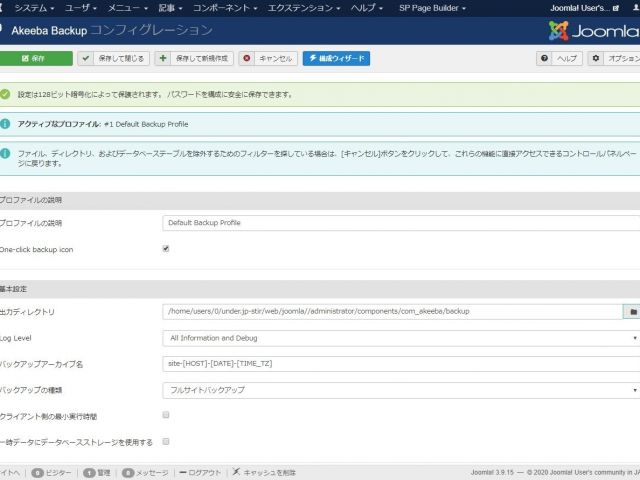Browse folder icon for output directory

pyautogui.click(x=632, y=312)
